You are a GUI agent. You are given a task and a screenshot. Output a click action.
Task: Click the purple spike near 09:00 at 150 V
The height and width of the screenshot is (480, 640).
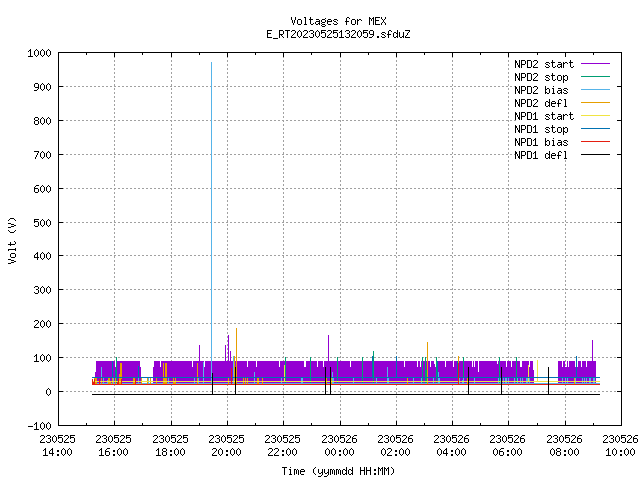[592, 351]
